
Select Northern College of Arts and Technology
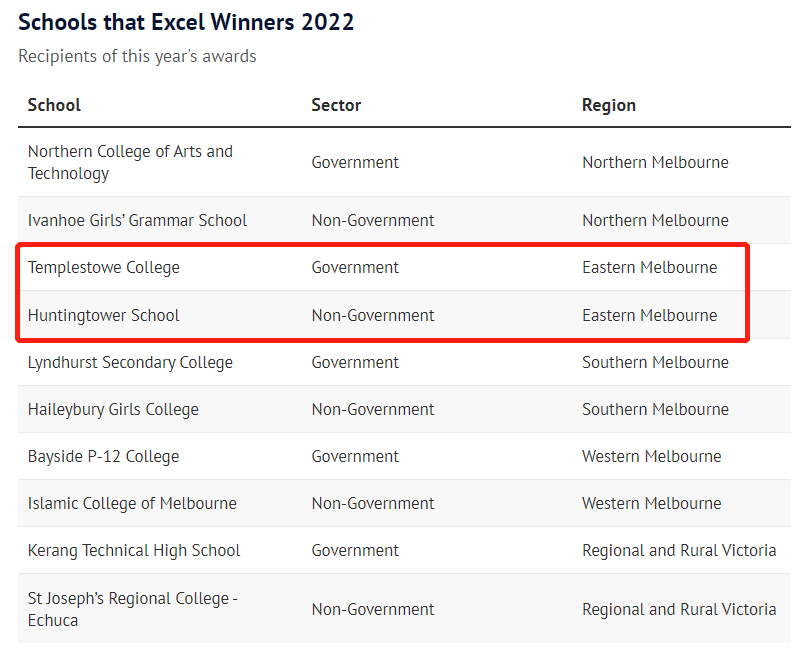tap(130, 162)
